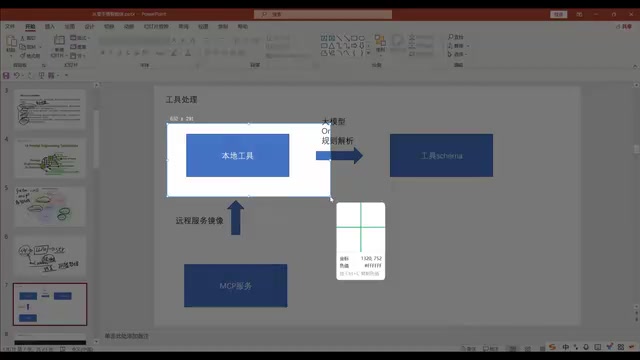Viewport: 640px width, 360px height.
Task: Click the 本地工具 blue box
Action: click(x=238, y=156)
